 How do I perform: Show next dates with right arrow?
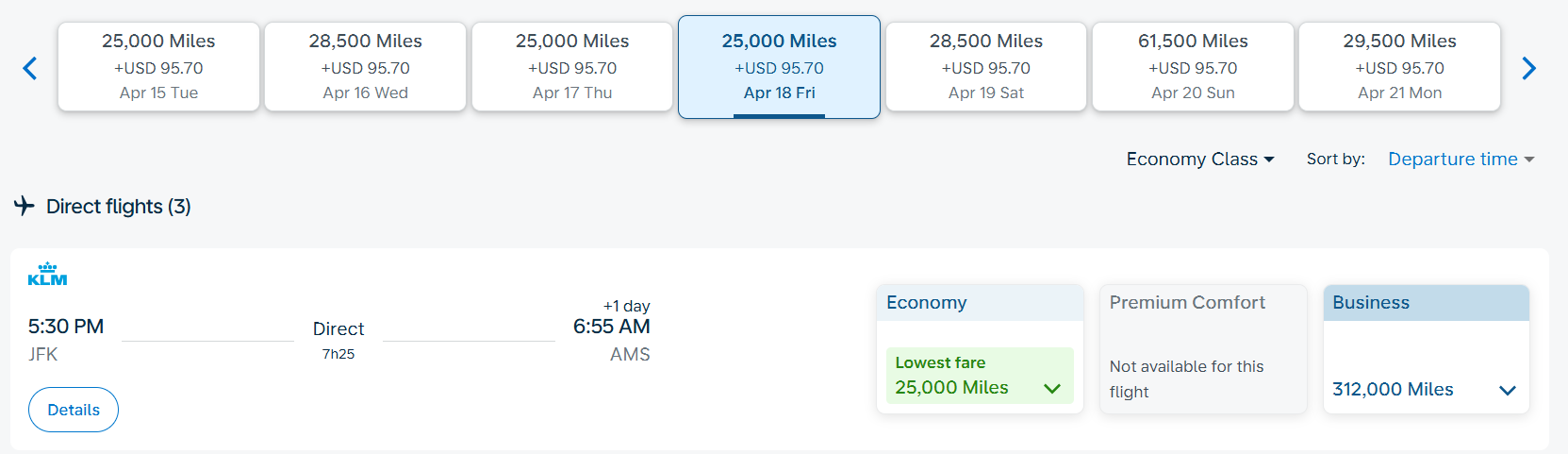(1528, 68)
